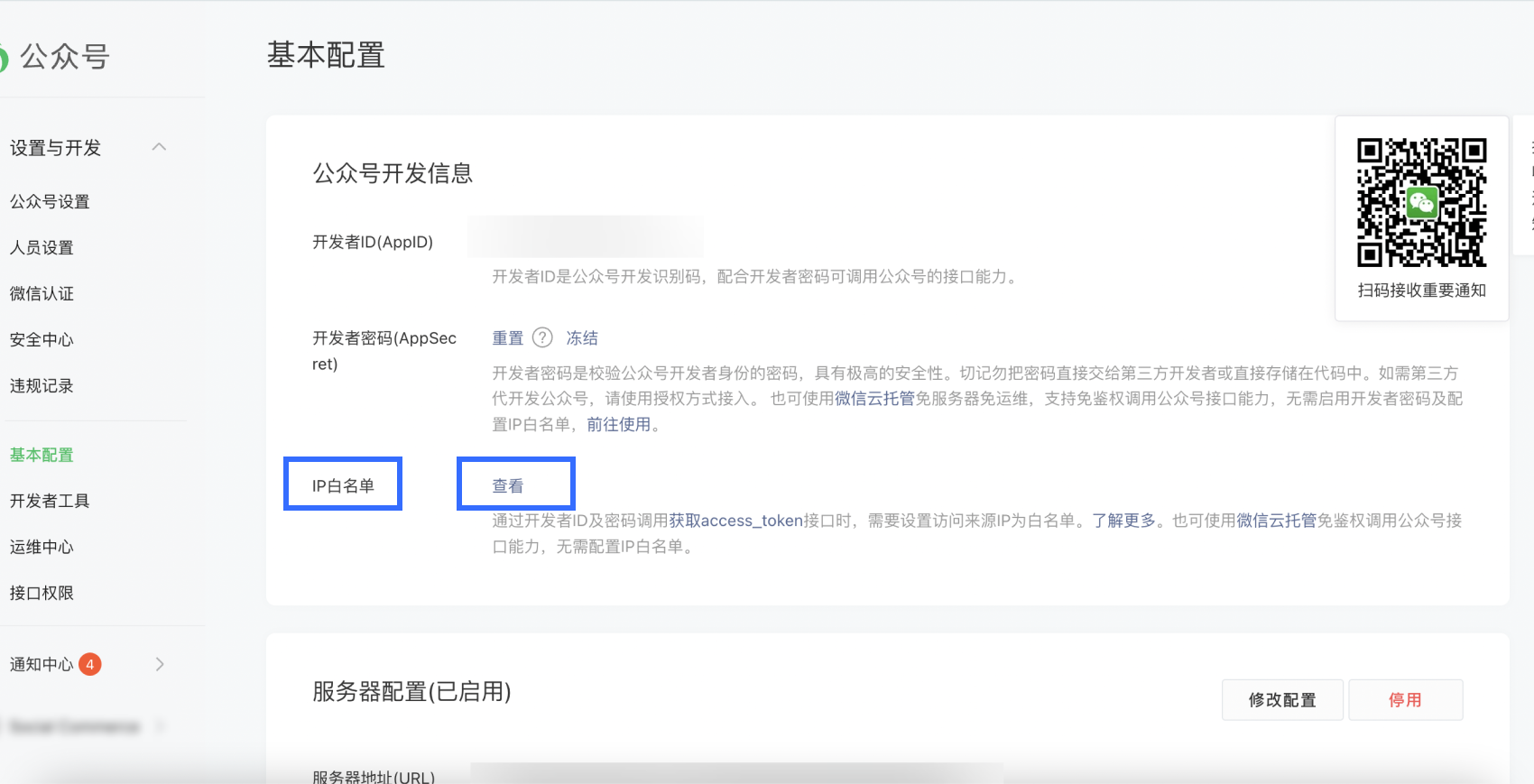
Task: Click the 前往使用 link
Action: point(619,424)
